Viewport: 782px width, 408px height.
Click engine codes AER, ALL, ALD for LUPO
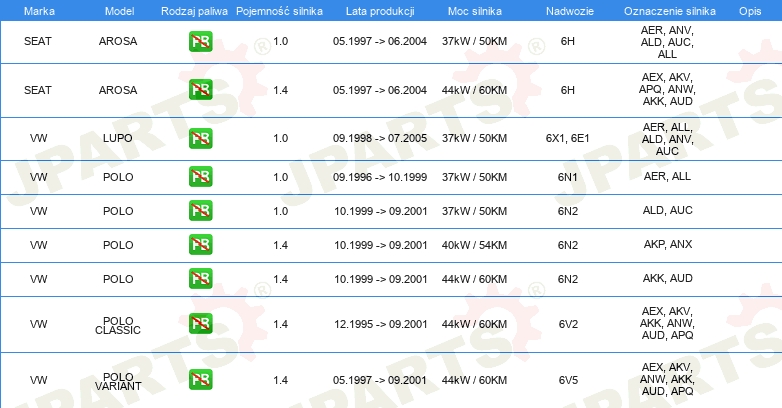pos(667,139)
